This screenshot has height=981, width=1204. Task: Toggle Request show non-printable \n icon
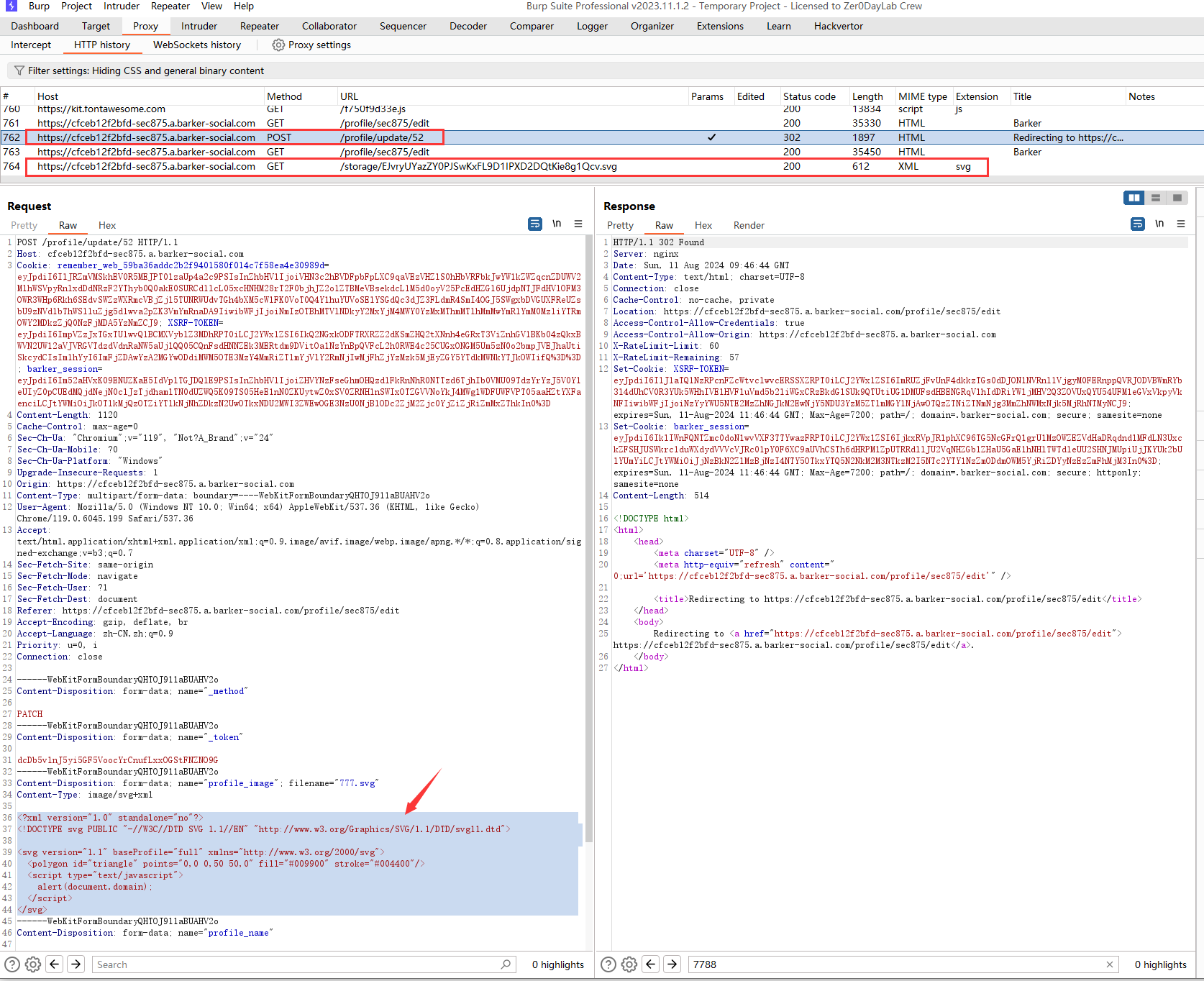coord(557,224)
